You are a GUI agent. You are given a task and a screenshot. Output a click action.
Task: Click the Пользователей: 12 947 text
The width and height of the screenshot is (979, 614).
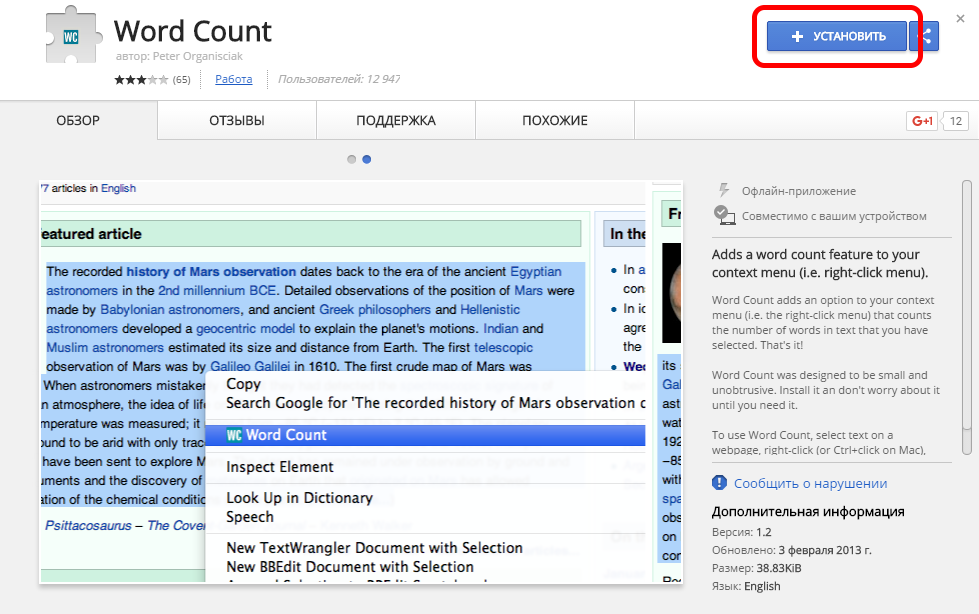click(x=339, y=79)
